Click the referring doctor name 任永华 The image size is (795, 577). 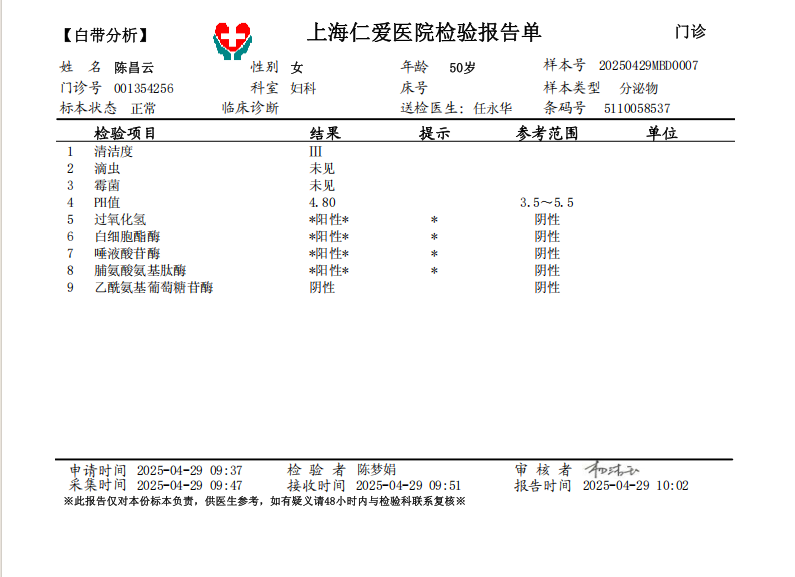492,108
